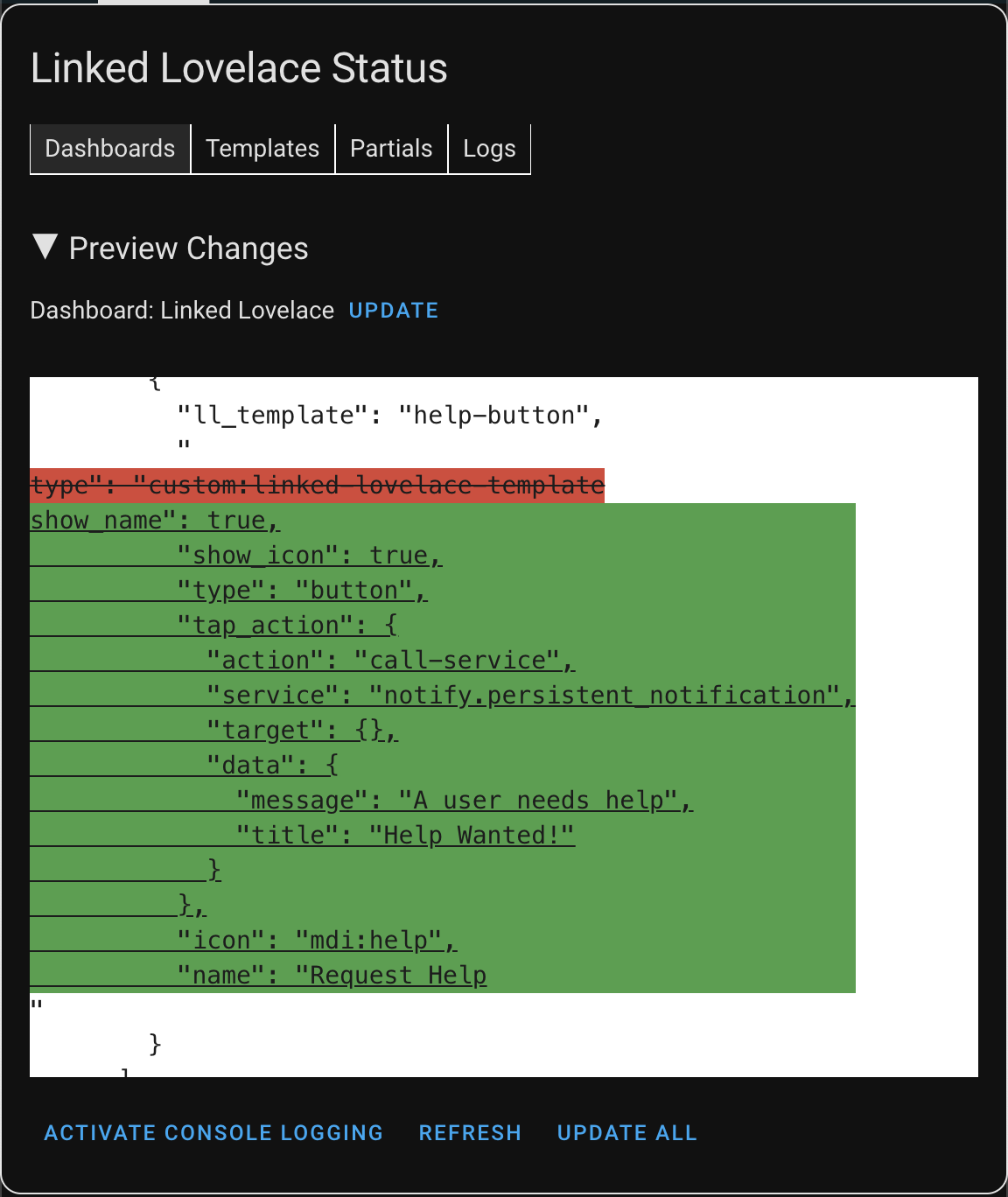
Task: Open the Partials tab
Action: pyautogui.click(x=390, y=149)
